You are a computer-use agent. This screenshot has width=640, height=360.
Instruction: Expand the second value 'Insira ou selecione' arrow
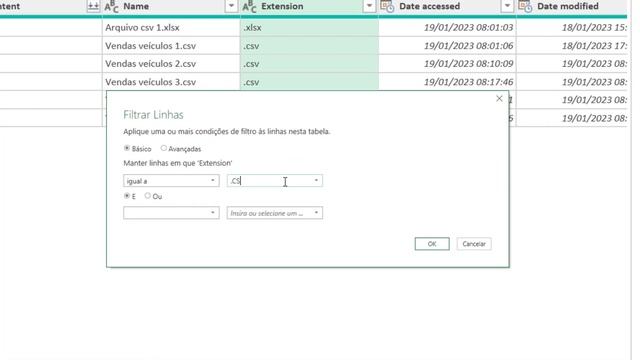click(316, 213)
